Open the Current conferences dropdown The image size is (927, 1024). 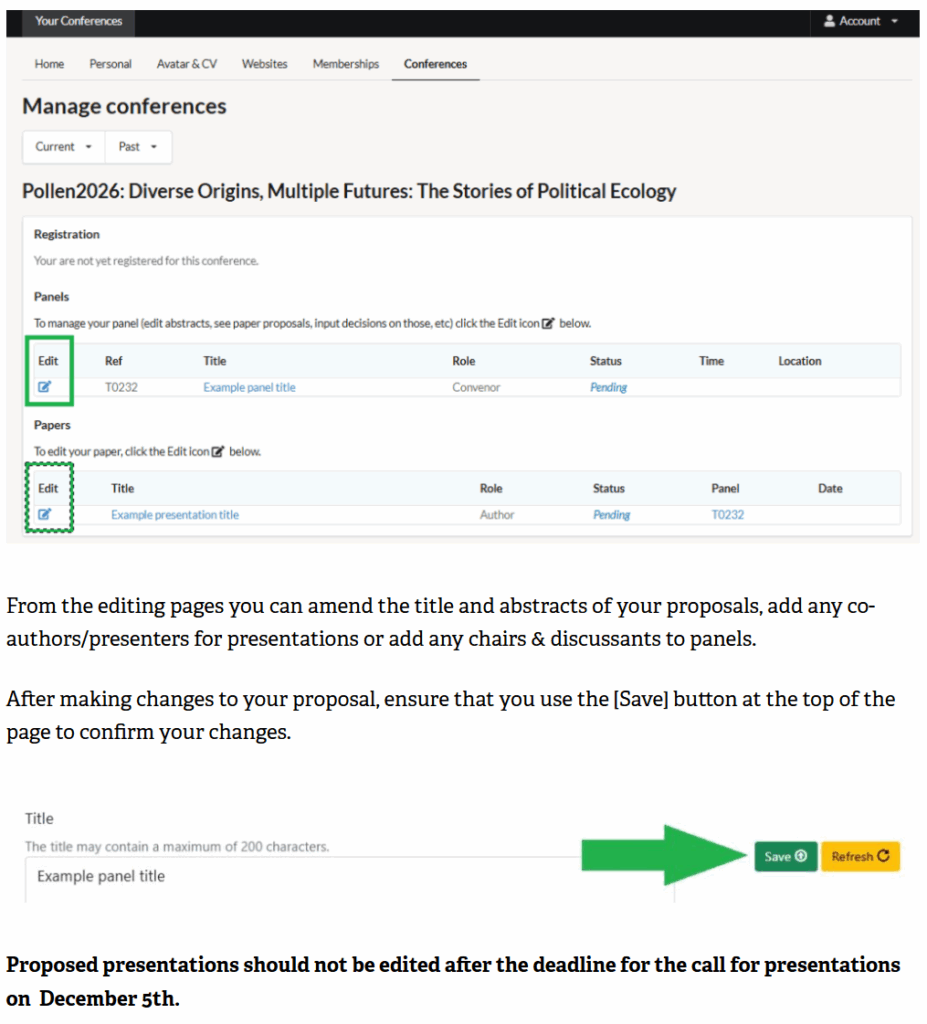pos(63,147)
